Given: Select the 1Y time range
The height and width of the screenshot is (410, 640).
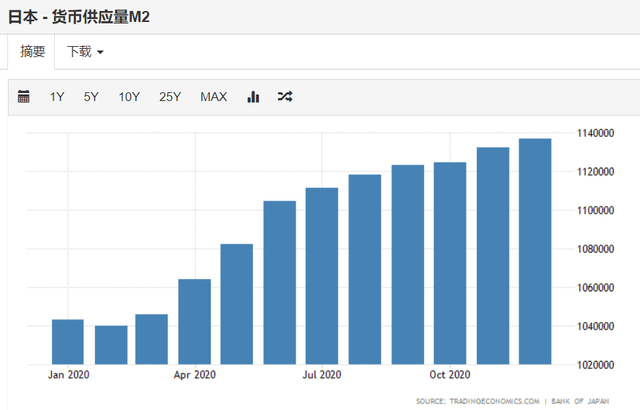Looking at the screenshot, I should pos(57,97).
